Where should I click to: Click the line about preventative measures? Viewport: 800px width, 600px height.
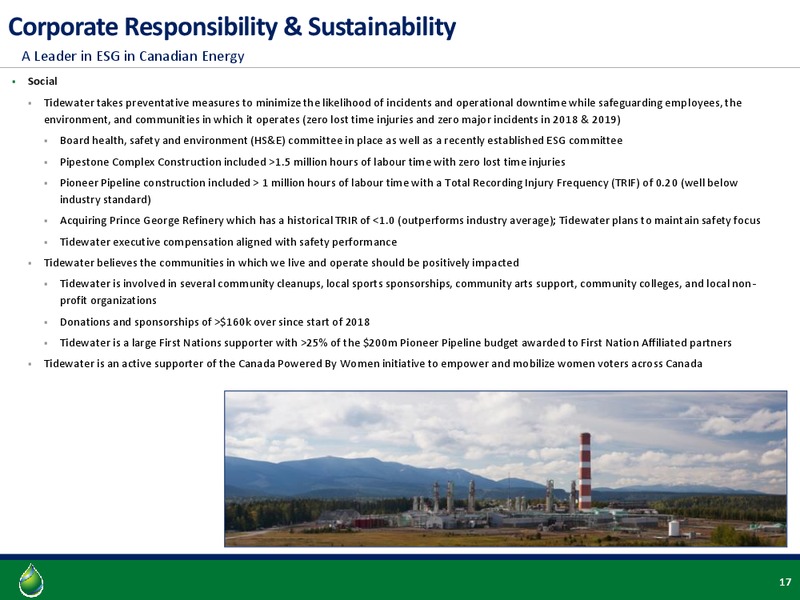click(x=393, y=111)
